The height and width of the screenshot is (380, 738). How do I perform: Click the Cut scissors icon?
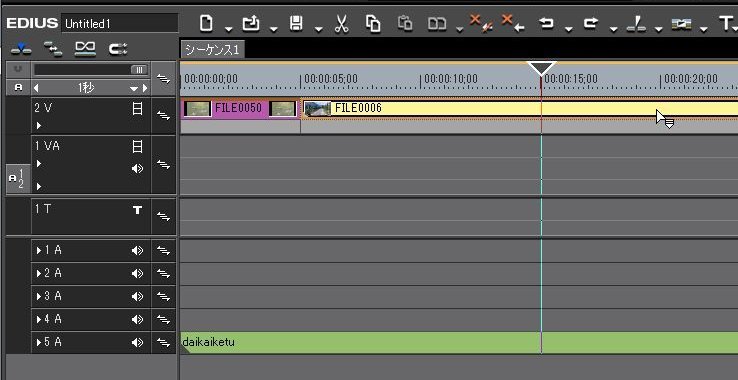341,24
